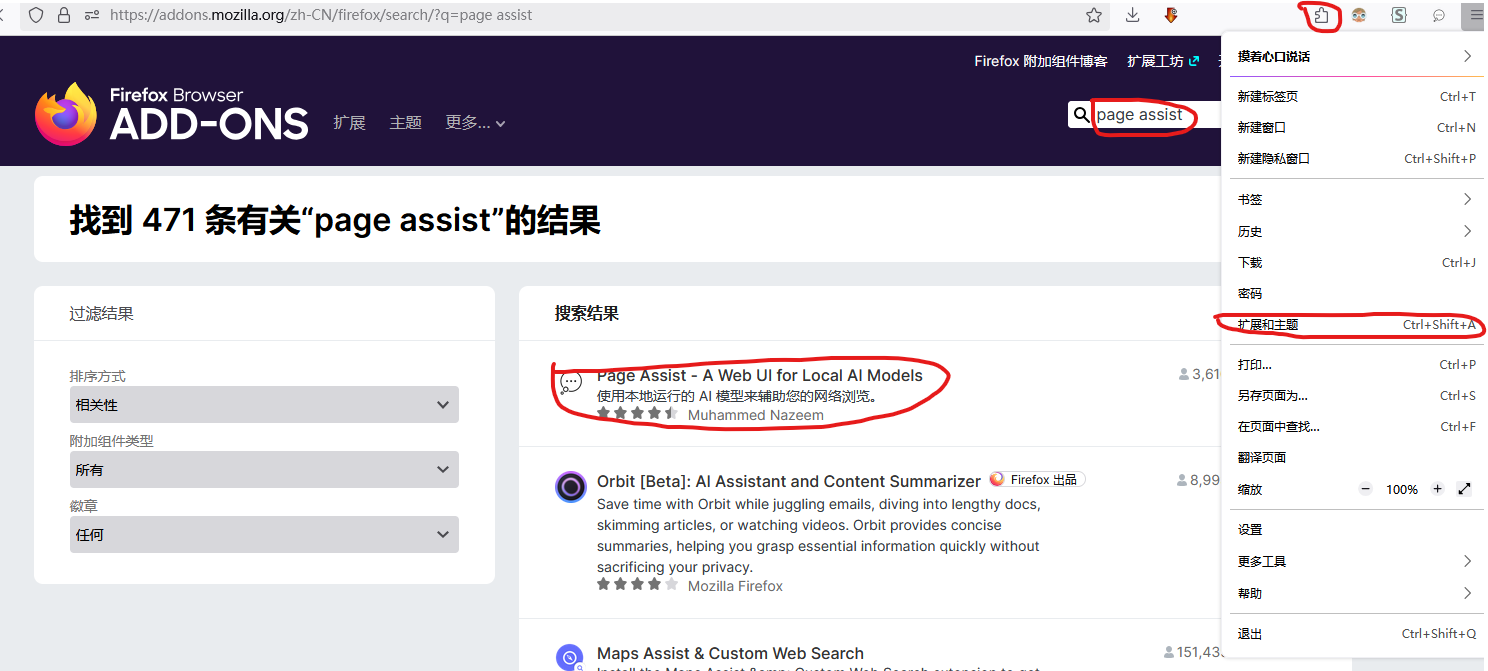Open the downloads arrow icon
Image resolution: width=1488 pixels, height=671 pixels.
pos(1133,15)
